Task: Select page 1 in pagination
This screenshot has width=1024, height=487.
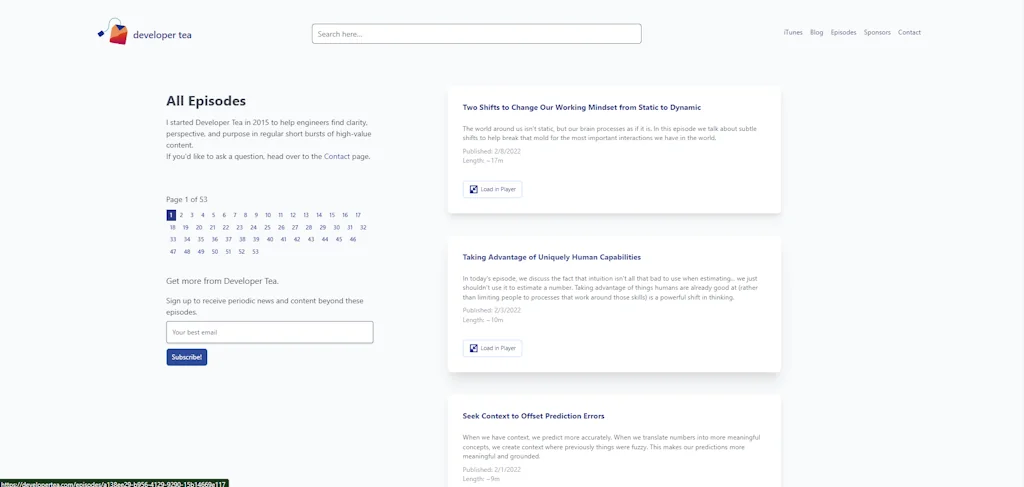Action: tap(171, 215)
